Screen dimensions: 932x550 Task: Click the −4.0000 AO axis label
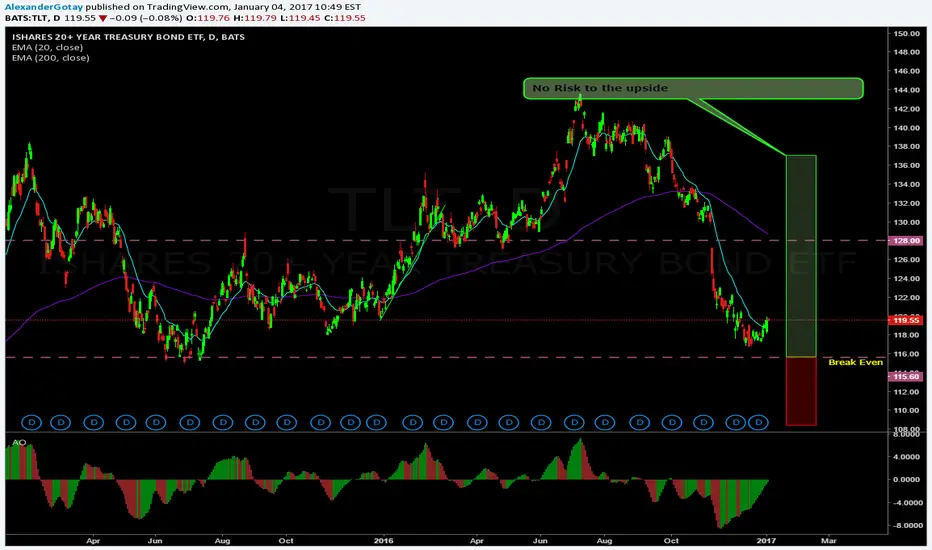click(x=906, y=503)
